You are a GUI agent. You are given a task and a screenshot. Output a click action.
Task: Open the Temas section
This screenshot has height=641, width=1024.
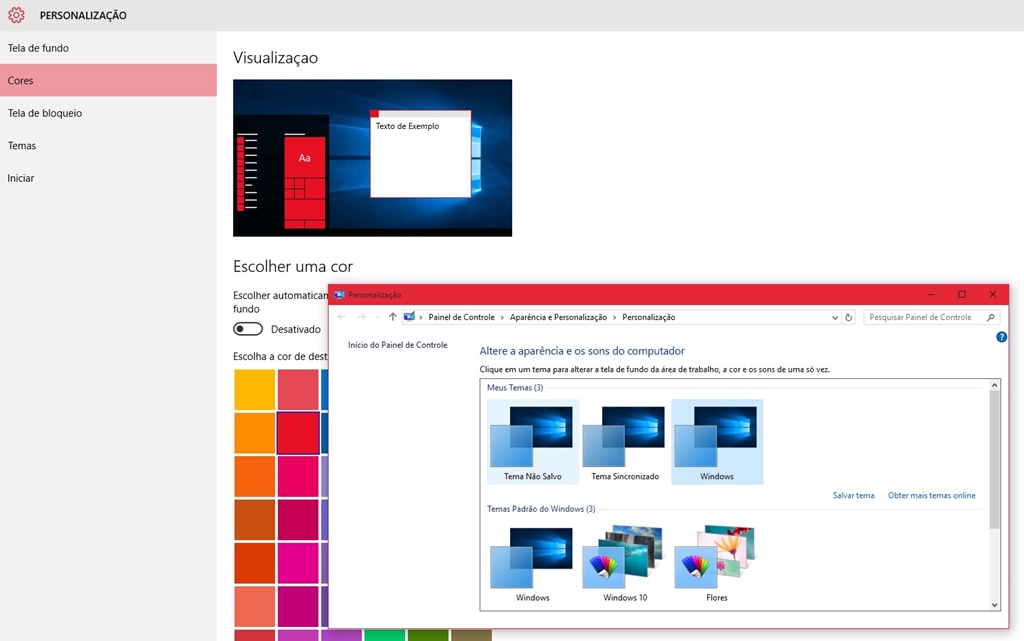tap(108, 146)
